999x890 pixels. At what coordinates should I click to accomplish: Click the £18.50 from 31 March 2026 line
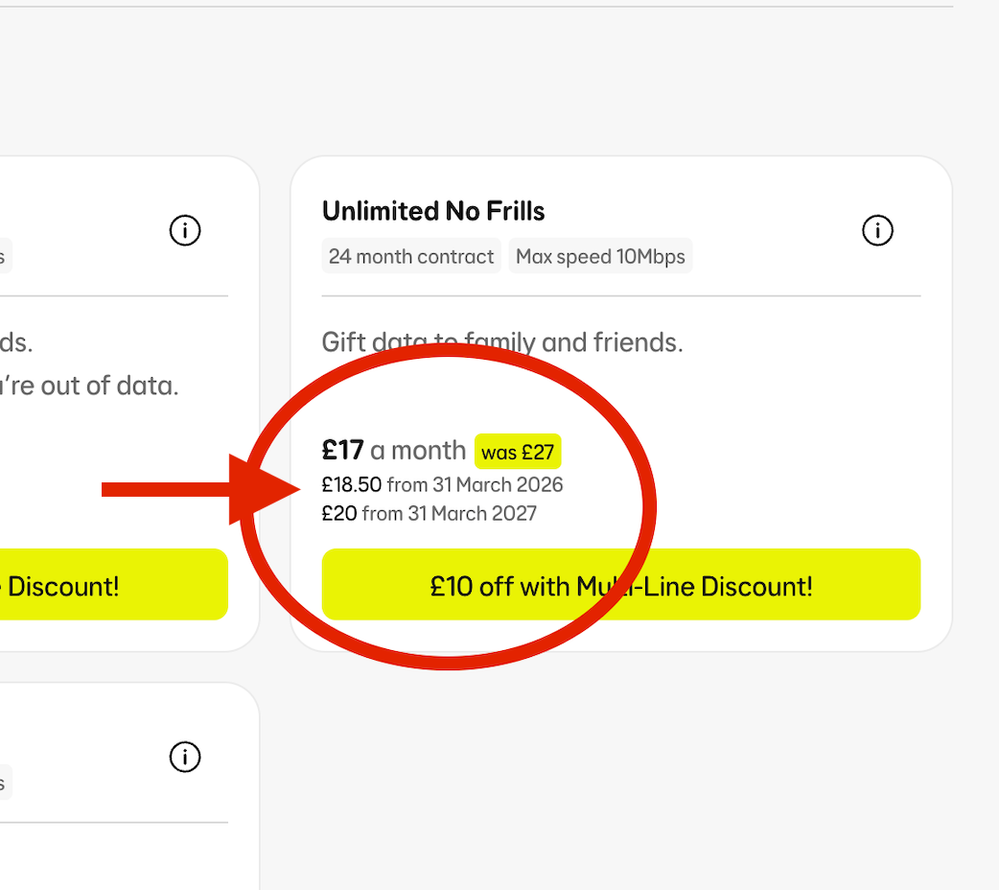(442, 485)
